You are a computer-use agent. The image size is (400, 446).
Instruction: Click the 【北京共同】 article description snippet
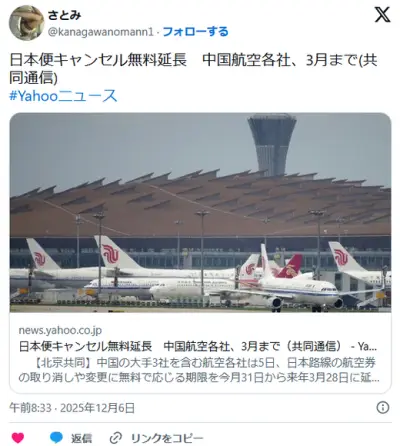pos(199,370)
